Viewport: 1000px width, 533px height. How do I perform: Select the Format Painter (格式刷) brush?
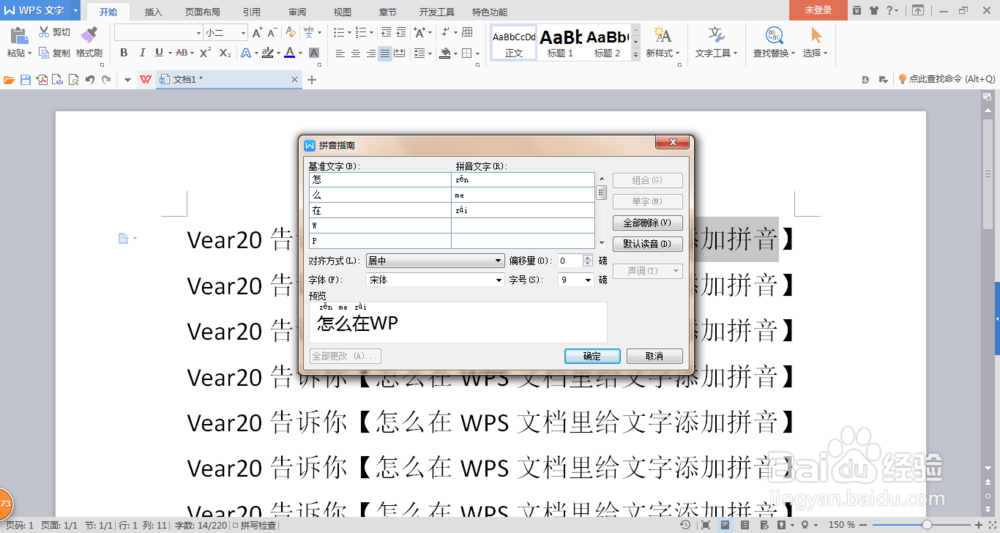tap(89, 36)
